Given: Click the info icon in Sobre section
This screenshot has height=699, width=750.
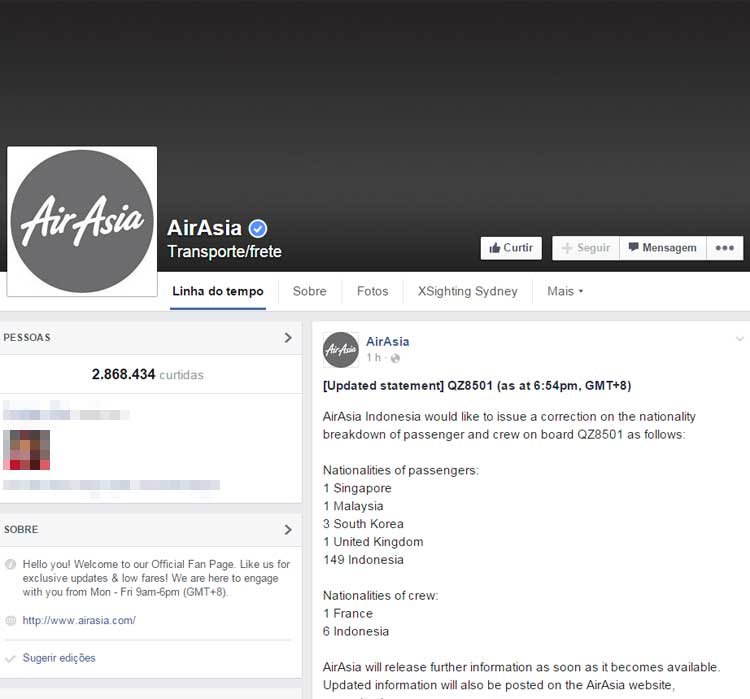Looking at the screenshot, I should [x=10, y=565].
